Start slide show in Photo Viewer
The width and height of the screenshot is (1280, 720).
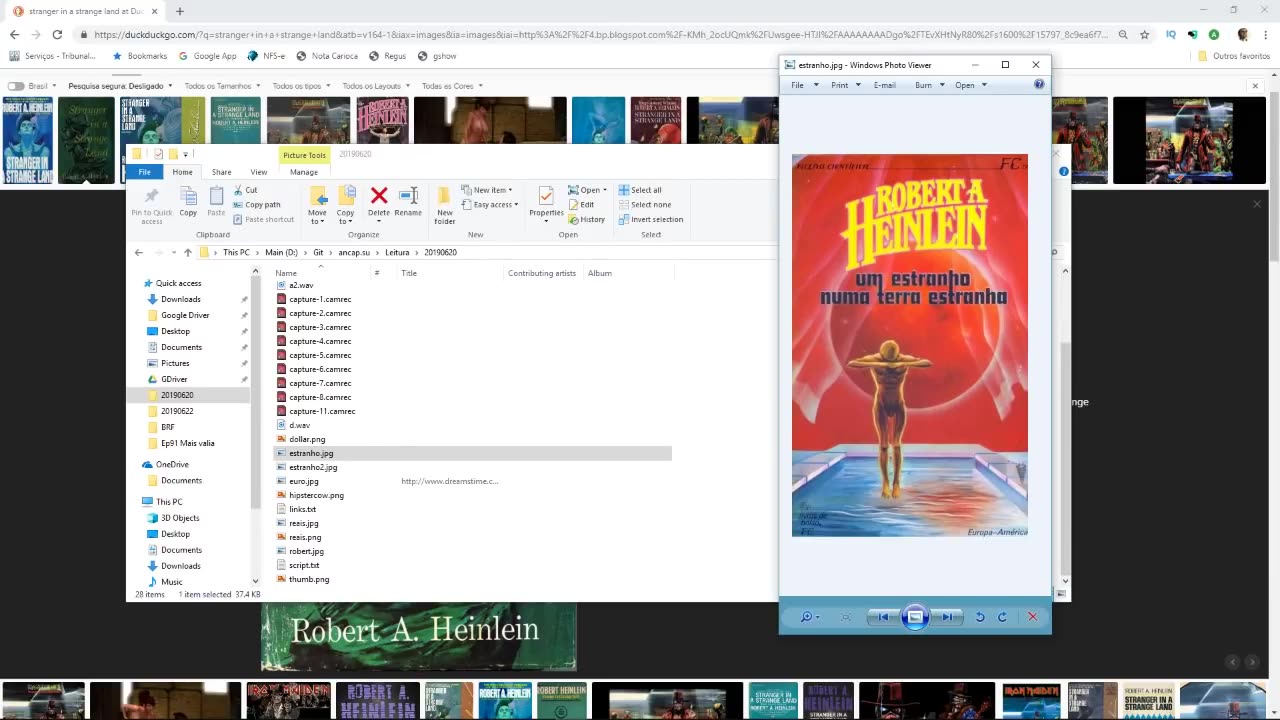pos(915,617)
